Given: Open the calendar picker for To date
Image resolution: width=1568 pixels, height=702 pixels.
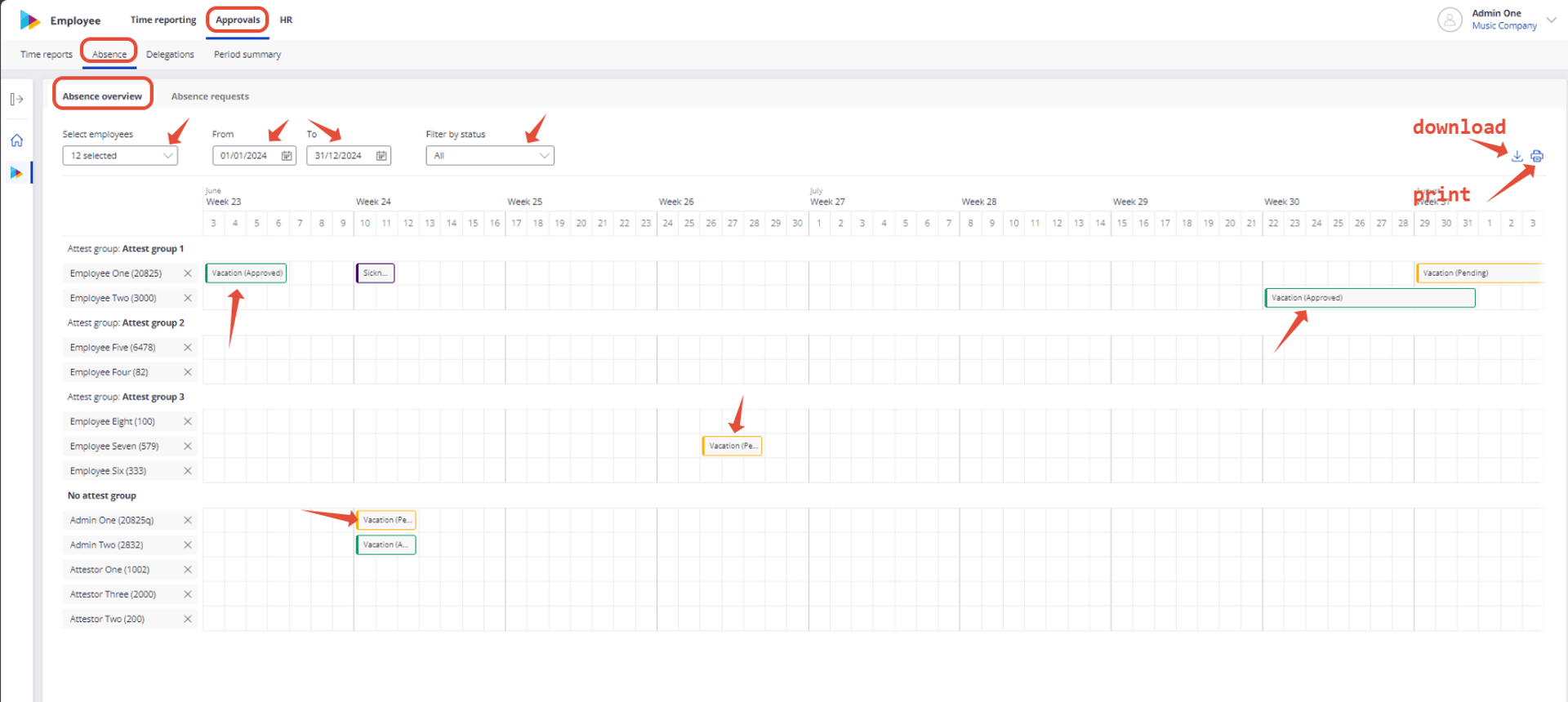Looking at the screenshot, I should pos(381,156).
